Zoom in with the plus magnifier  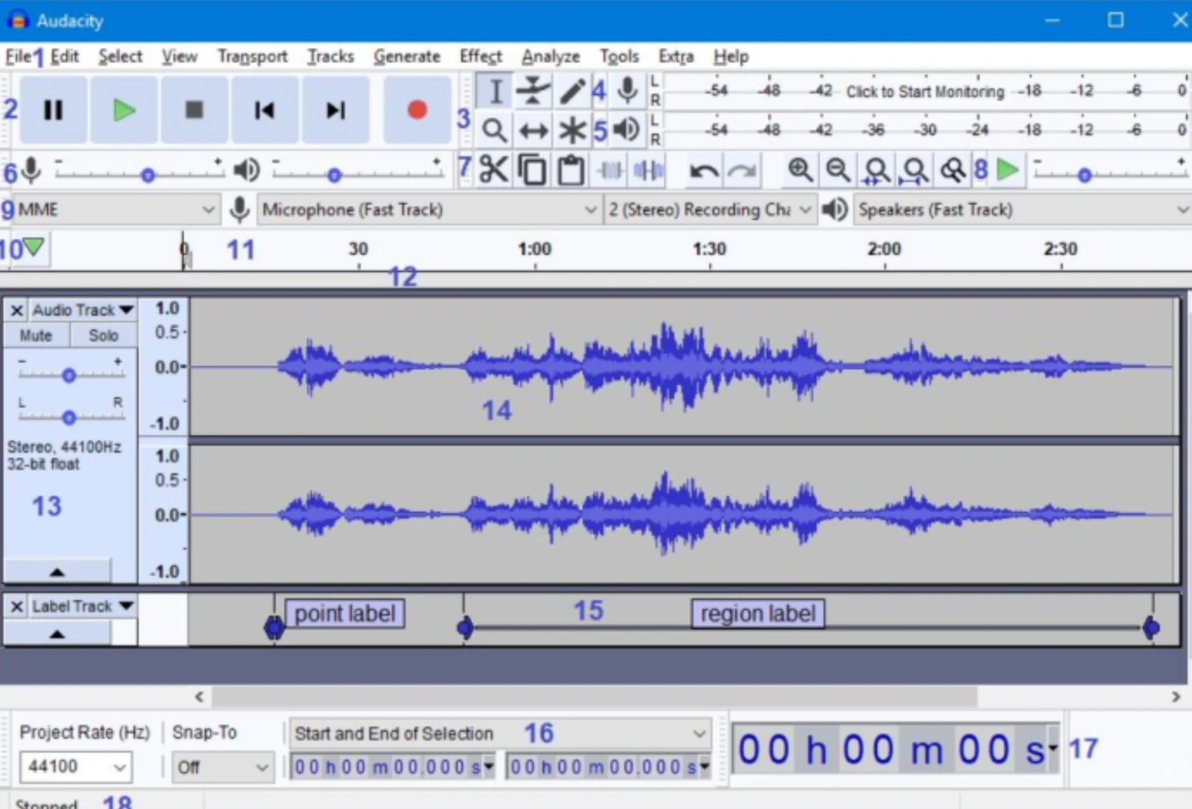[800, 170]
